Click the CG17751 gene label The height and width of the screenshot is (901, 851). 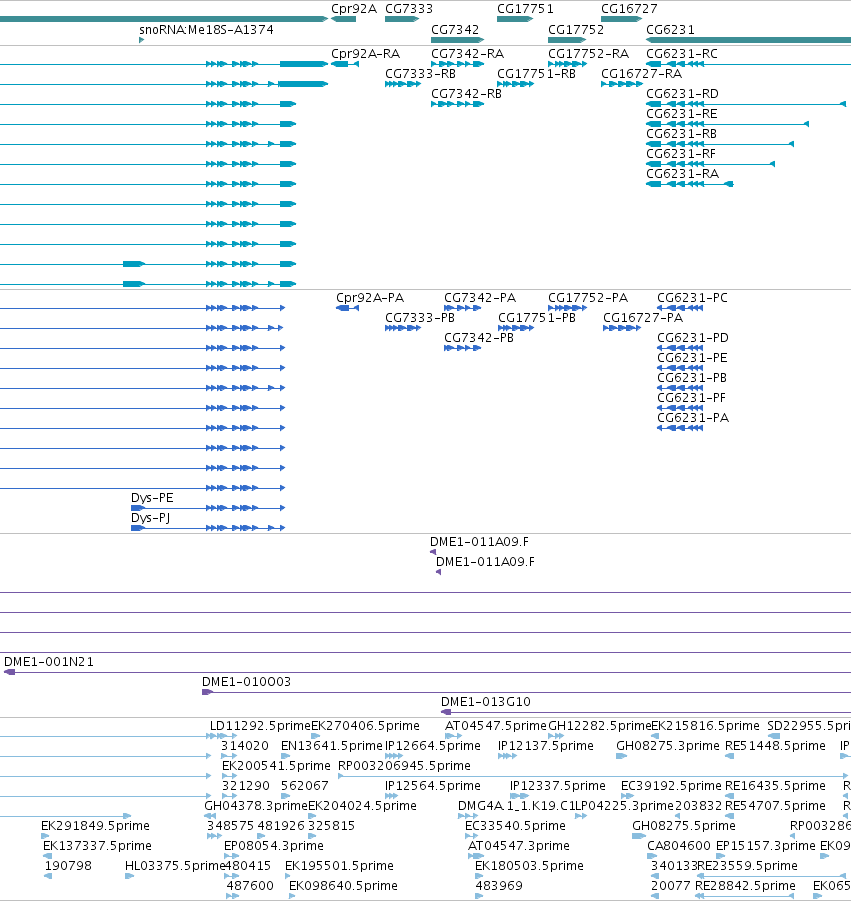pos(525,9)
